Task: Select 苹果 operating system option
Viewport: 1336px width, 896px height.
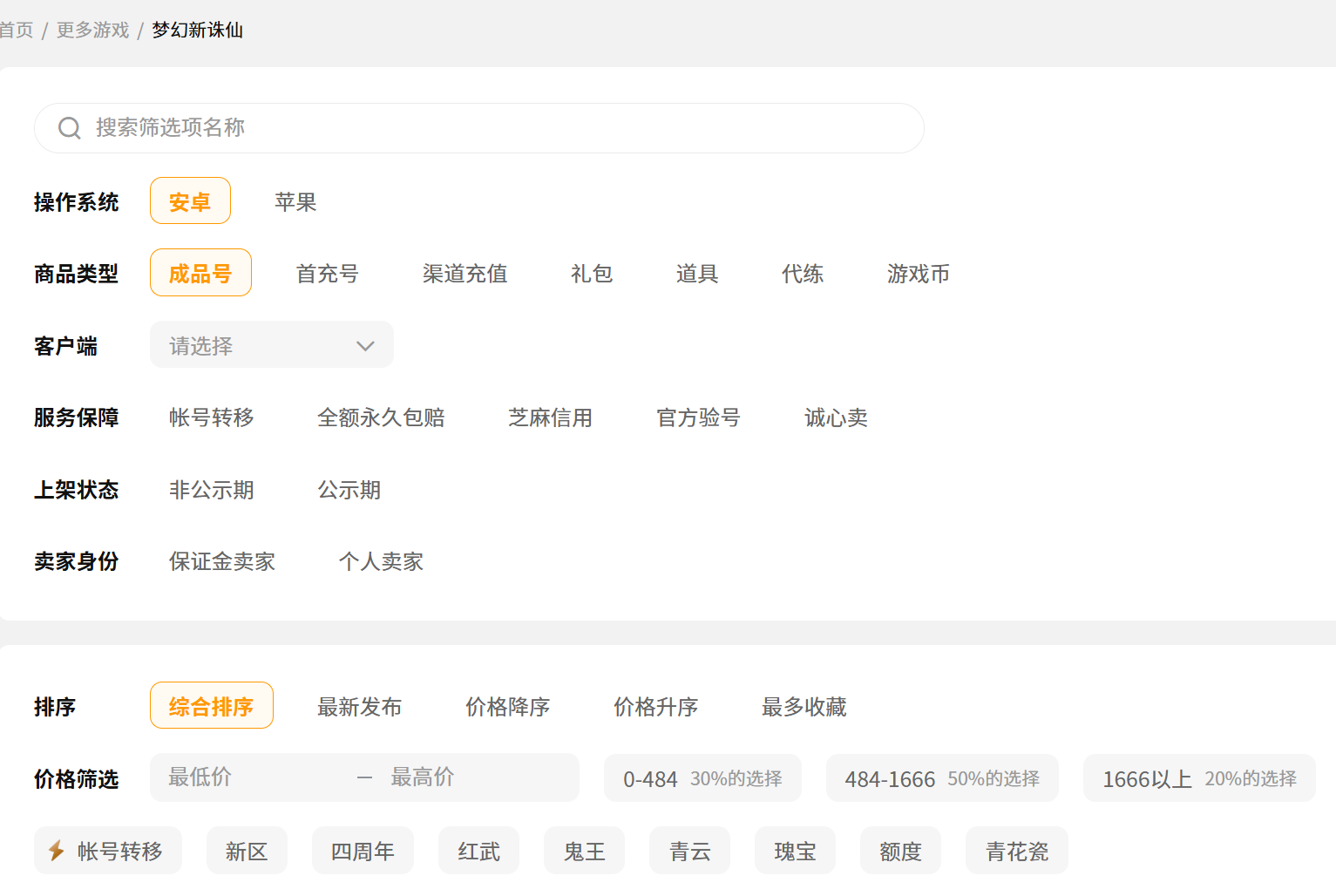Action: point(295,202)
